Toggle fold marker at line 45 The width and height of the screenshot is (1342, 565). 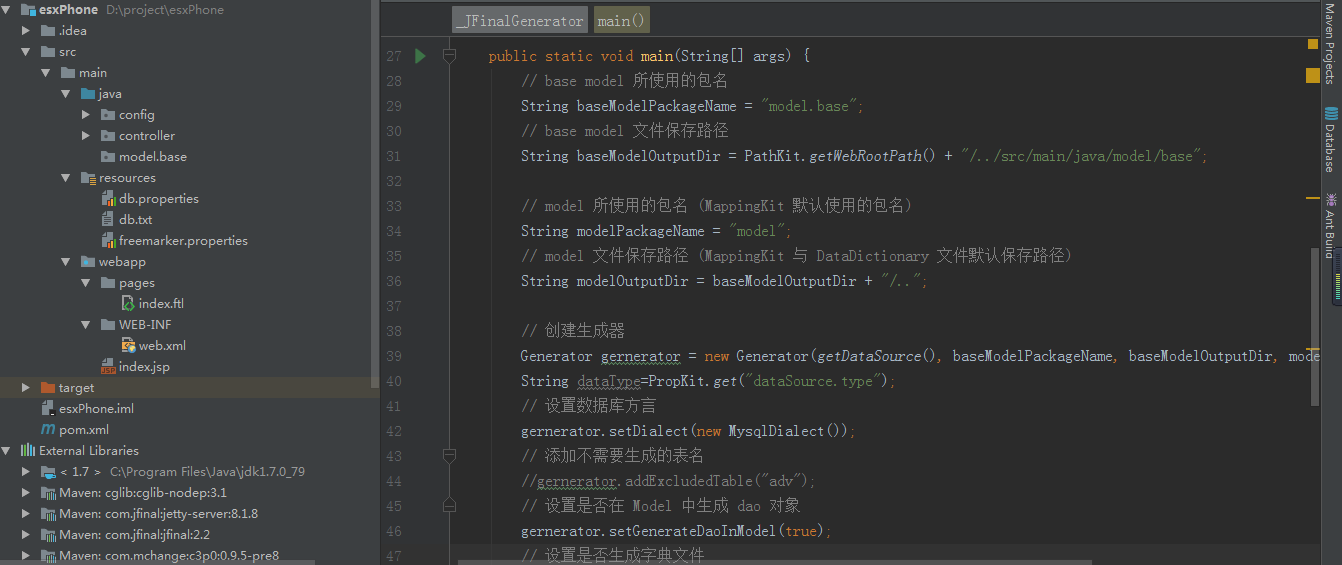click(449, 506)
